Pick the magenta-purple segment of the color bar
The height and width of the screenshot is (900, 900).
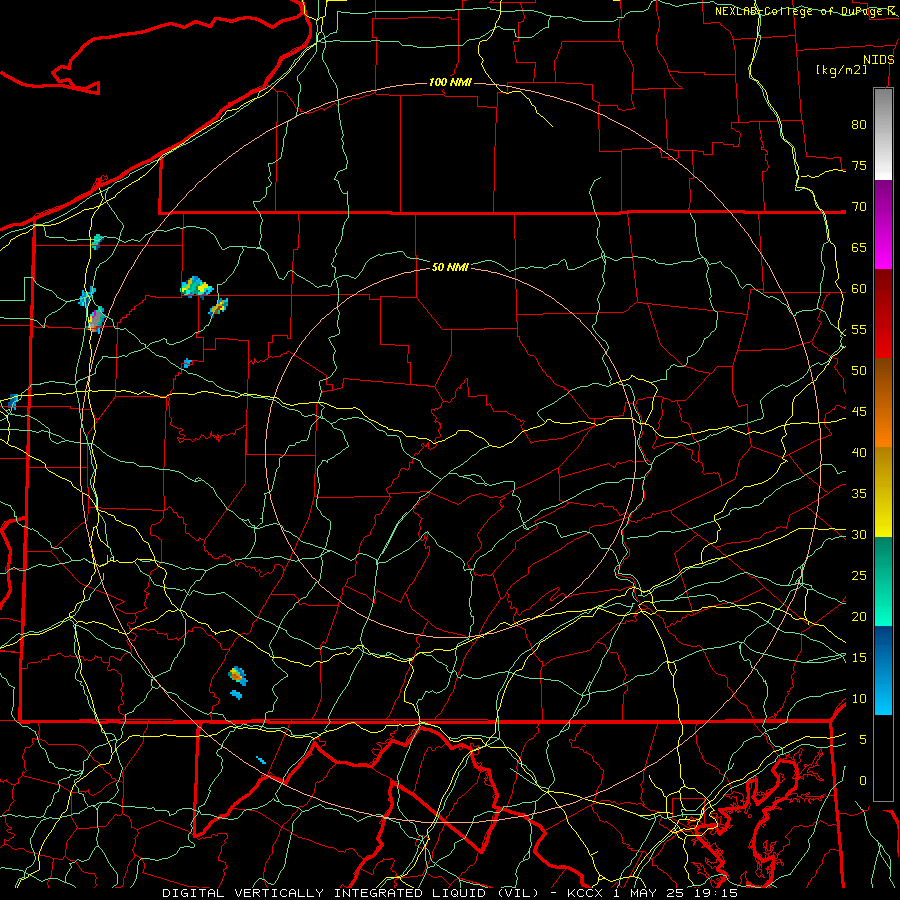point(883,224)
